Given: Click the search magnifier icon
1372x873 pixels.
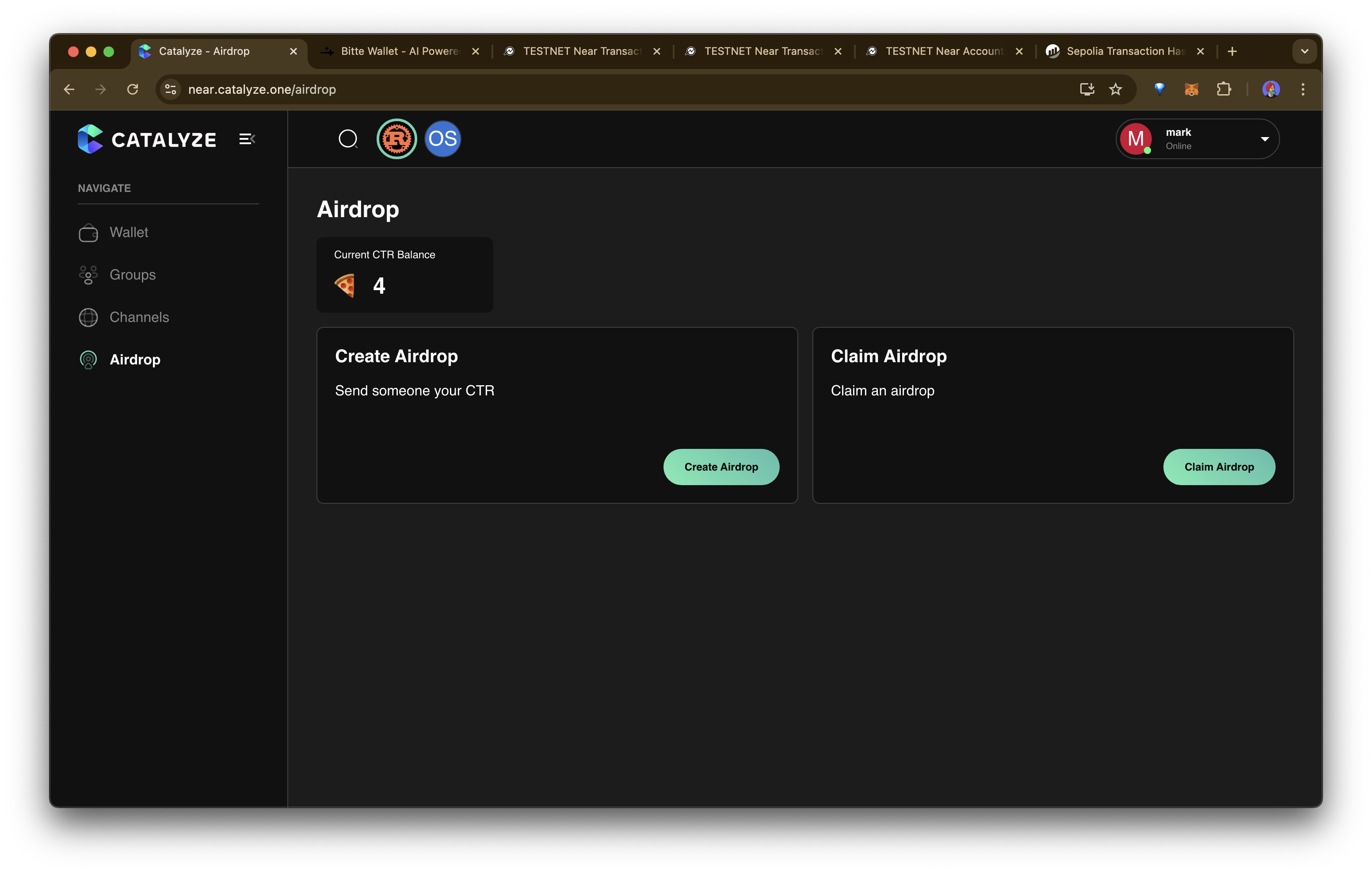Looking at the screenshot, I should 347,138.
